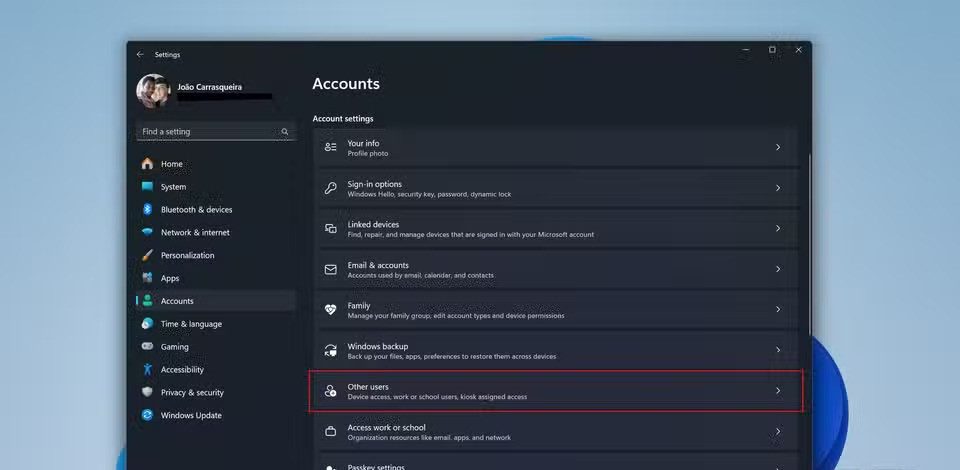Open the user profile picture
This screenshot has height=470, width=960.
(x=153, y=91)
